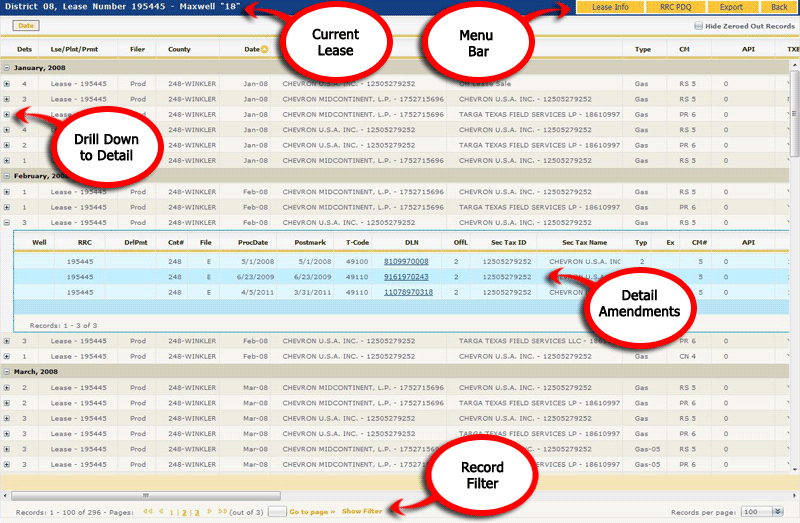800x523 pixels.
Task: Open DLN link 9161970243
Action: [406, 277]
